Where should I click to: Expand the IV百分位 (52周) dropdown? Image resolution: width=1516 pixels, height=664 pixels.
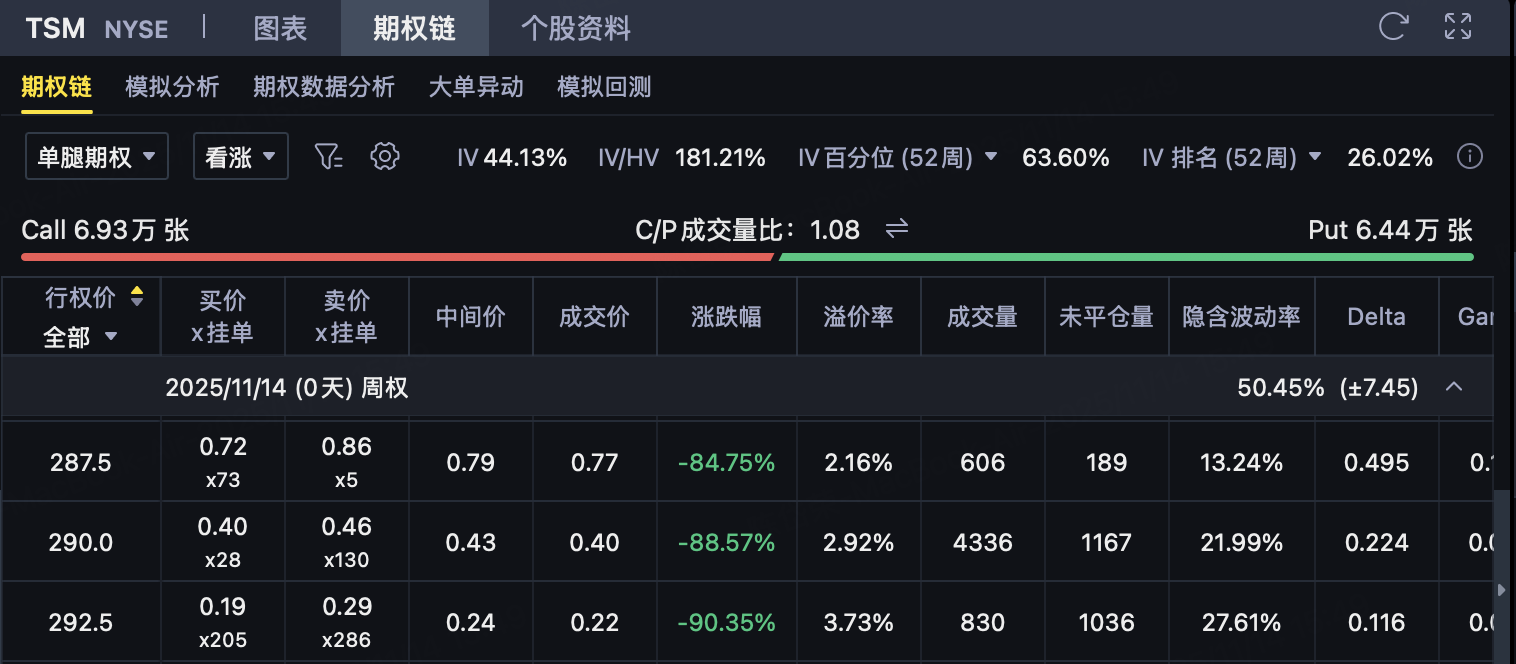pyautogui.click(x=990, y=157)
